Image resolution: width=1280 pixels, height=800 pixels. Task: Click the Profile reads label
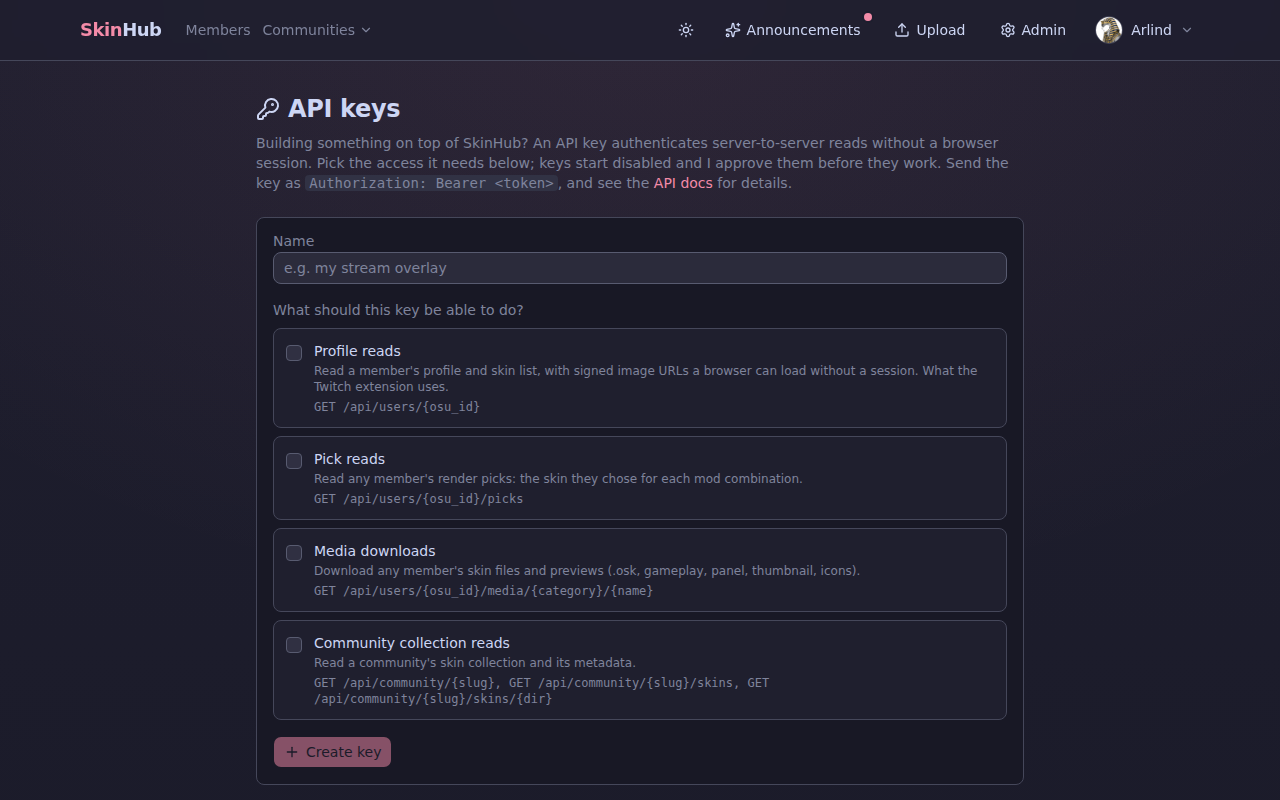pos(357,351)
